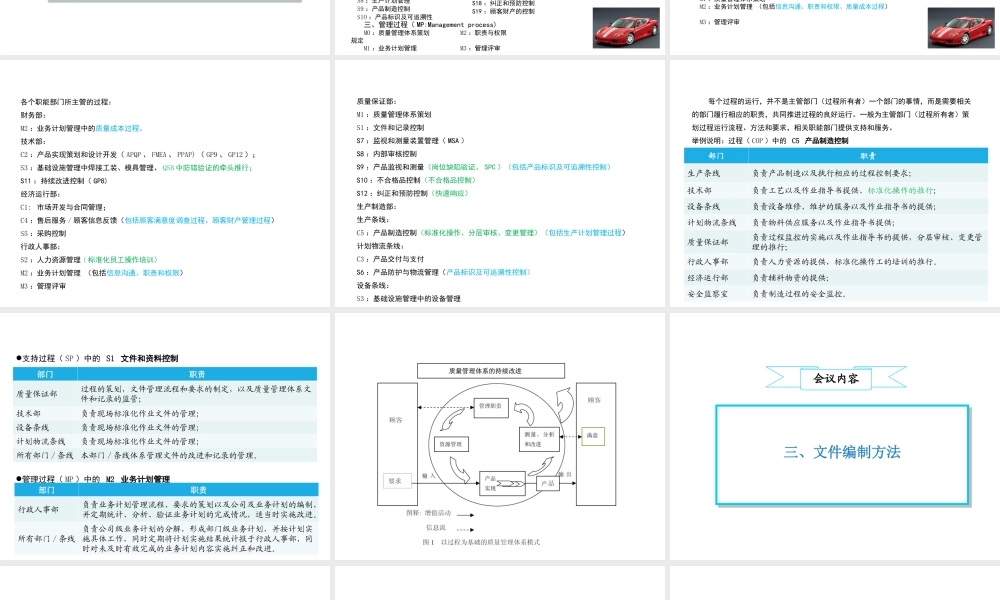This screenshot has height=600, width=1000.
Task: Click the S12 纠正和预防控制 line
Action: pyautogui.click(x=412, y=193)
